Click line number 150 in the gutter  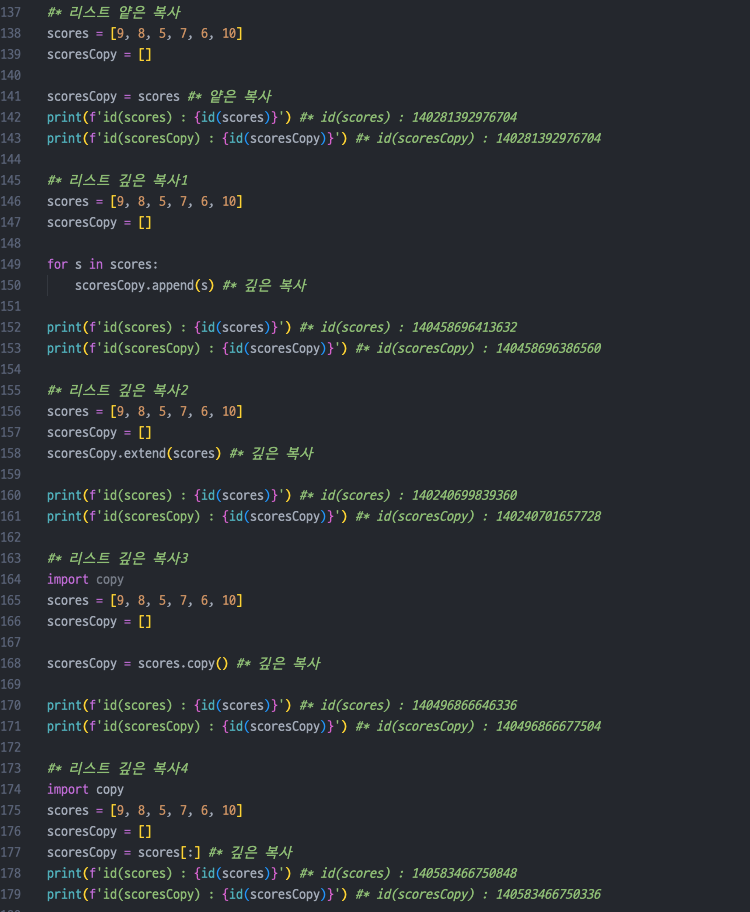pyautogui.click(x=10, y=286)
